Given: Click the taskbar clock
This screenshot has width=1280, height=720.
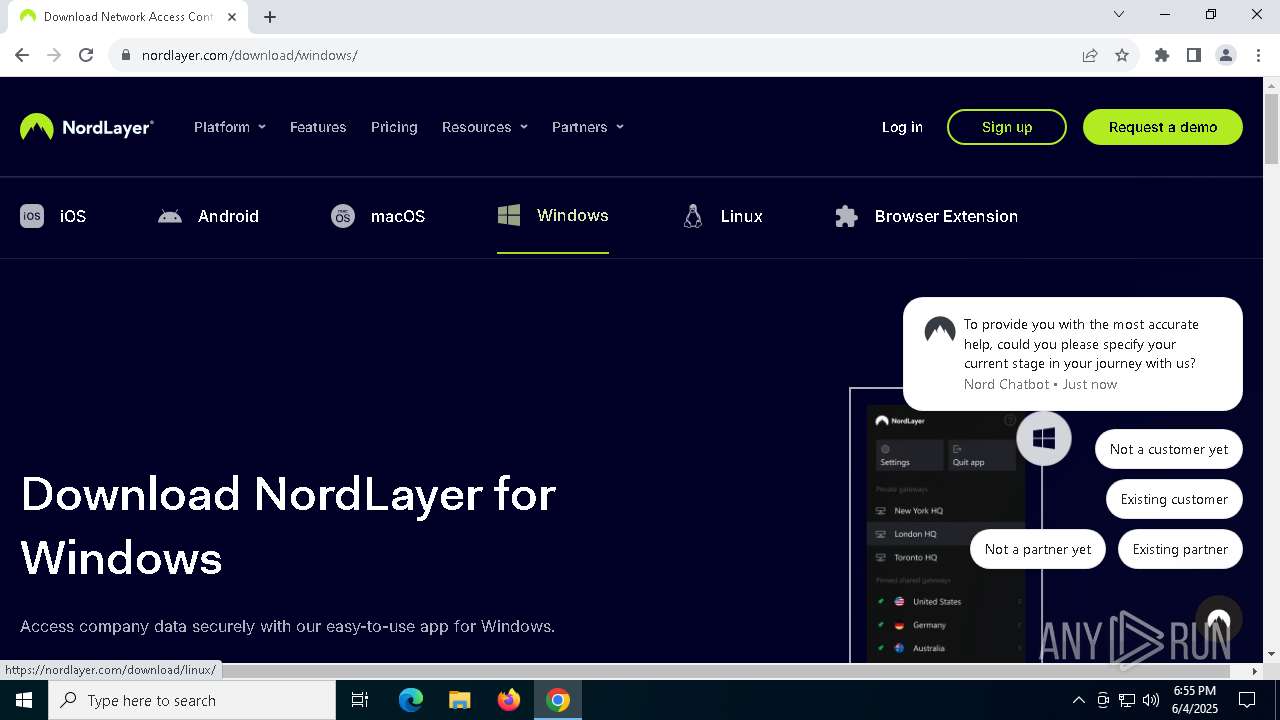Looking at the screenshot, I should click(1195, 700).
